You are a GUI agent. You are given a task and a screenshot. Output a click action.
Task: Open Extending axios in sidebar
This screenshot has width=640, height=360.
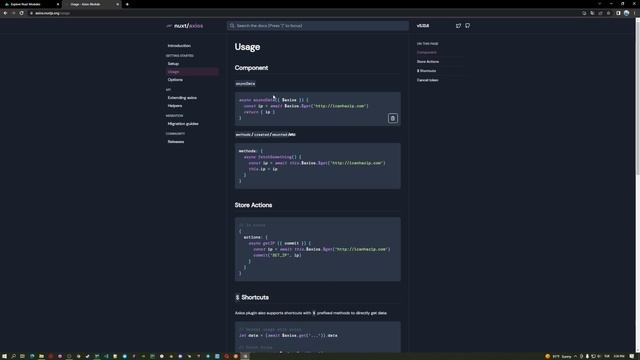182,98
